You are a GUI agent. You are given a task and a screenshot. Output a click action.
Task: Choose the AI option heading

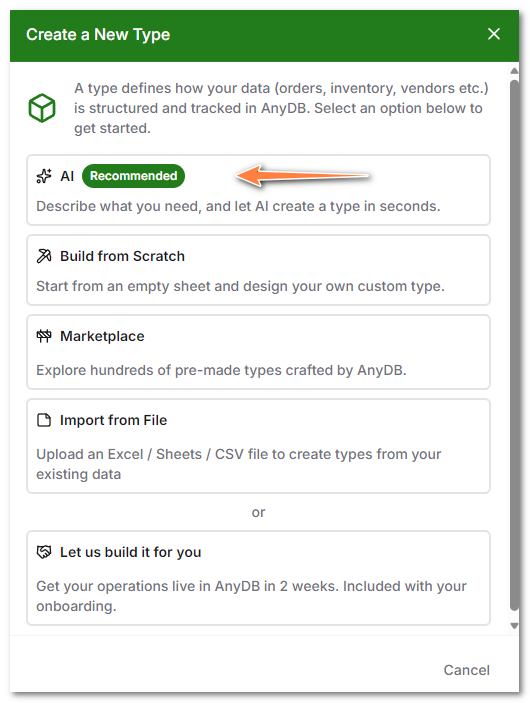coord(67,176)
